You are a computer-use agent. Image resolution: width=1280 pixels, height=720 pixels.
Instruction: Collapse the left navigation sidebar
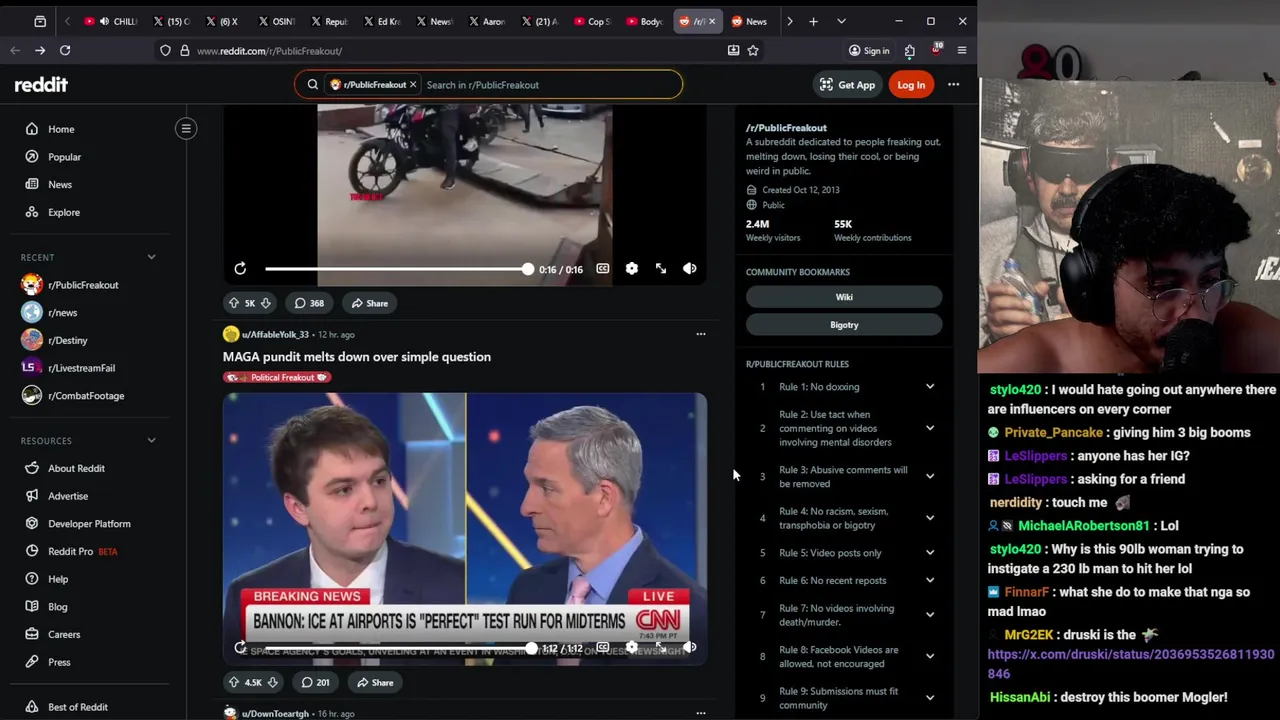[186, 128]
